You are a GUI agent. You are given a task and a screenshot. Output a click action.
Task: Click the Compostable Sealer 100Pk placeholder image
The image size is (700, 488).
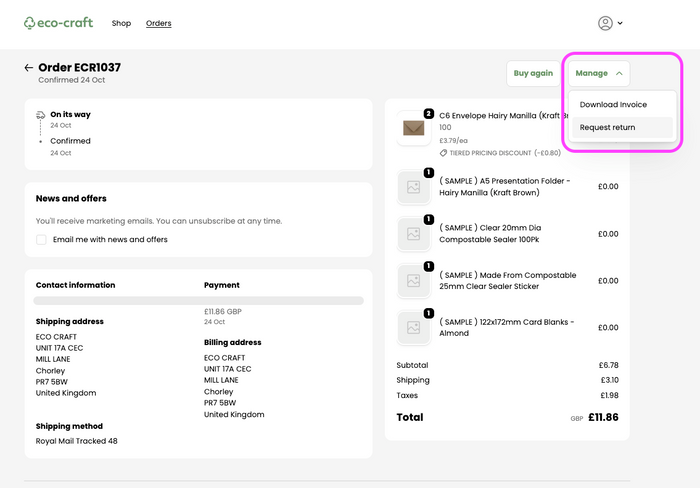pyautogui.click(x=413, y=233)
